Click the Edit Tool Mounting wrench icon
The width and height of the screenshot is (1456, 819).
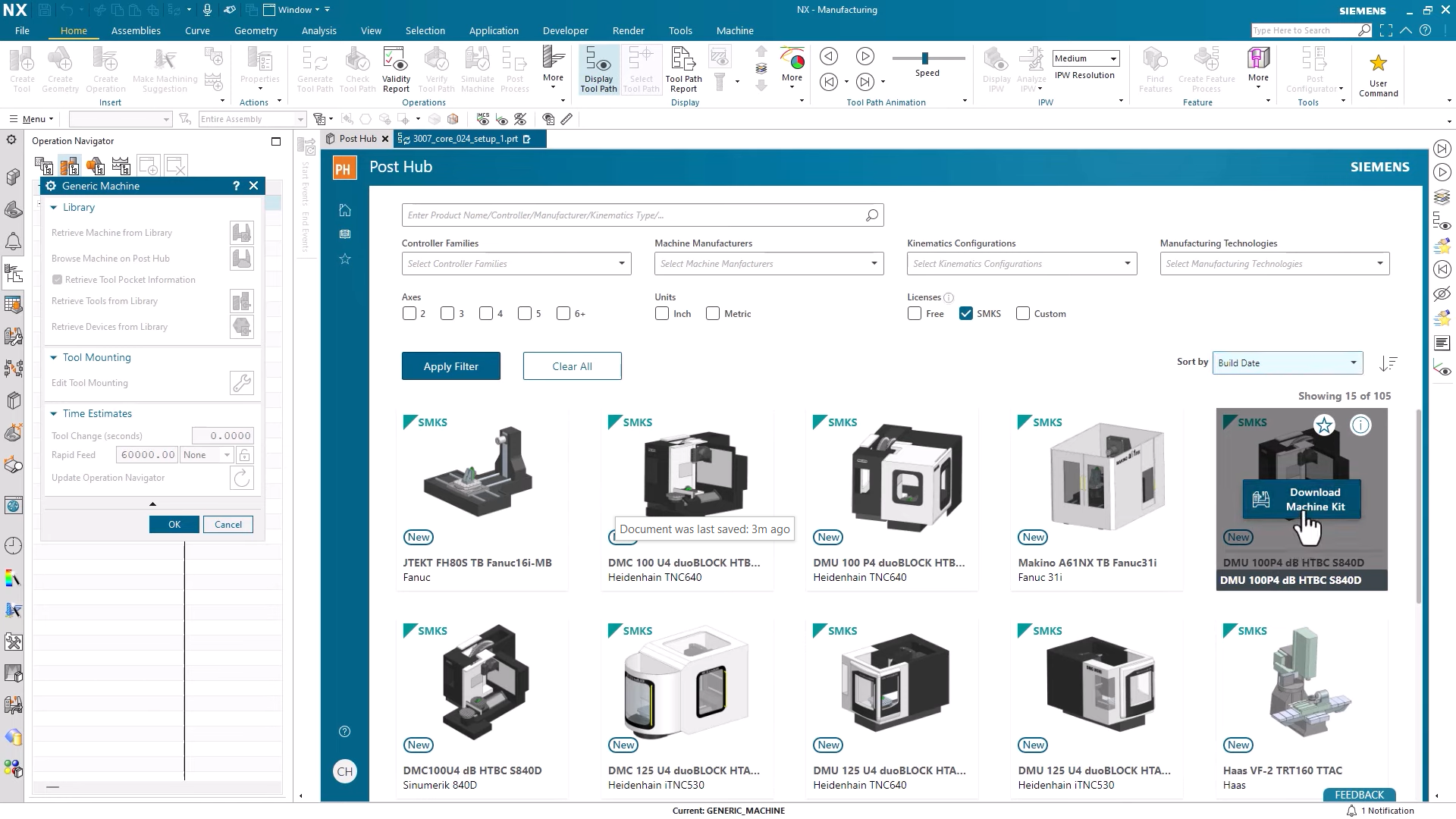[x=241, y=383]
